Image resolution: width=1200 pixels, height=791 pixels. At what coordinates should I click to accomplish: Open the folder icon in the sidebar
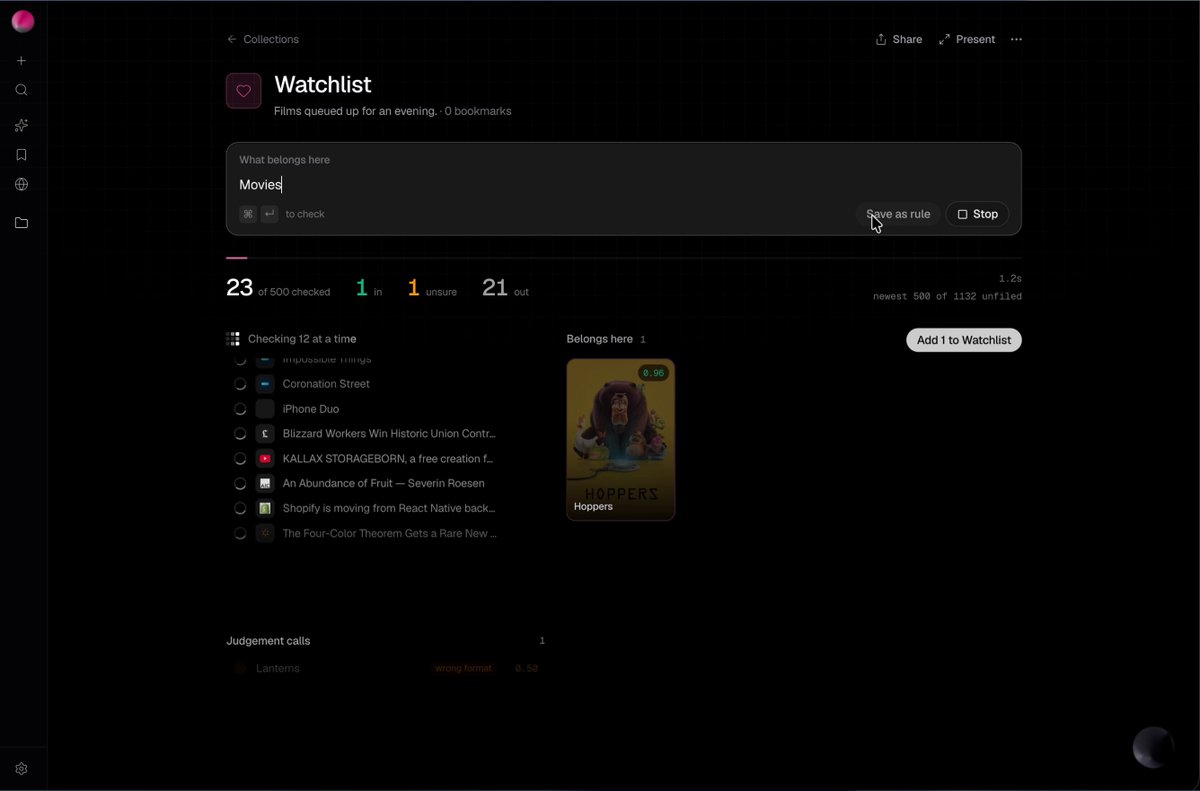click(21, 223)
